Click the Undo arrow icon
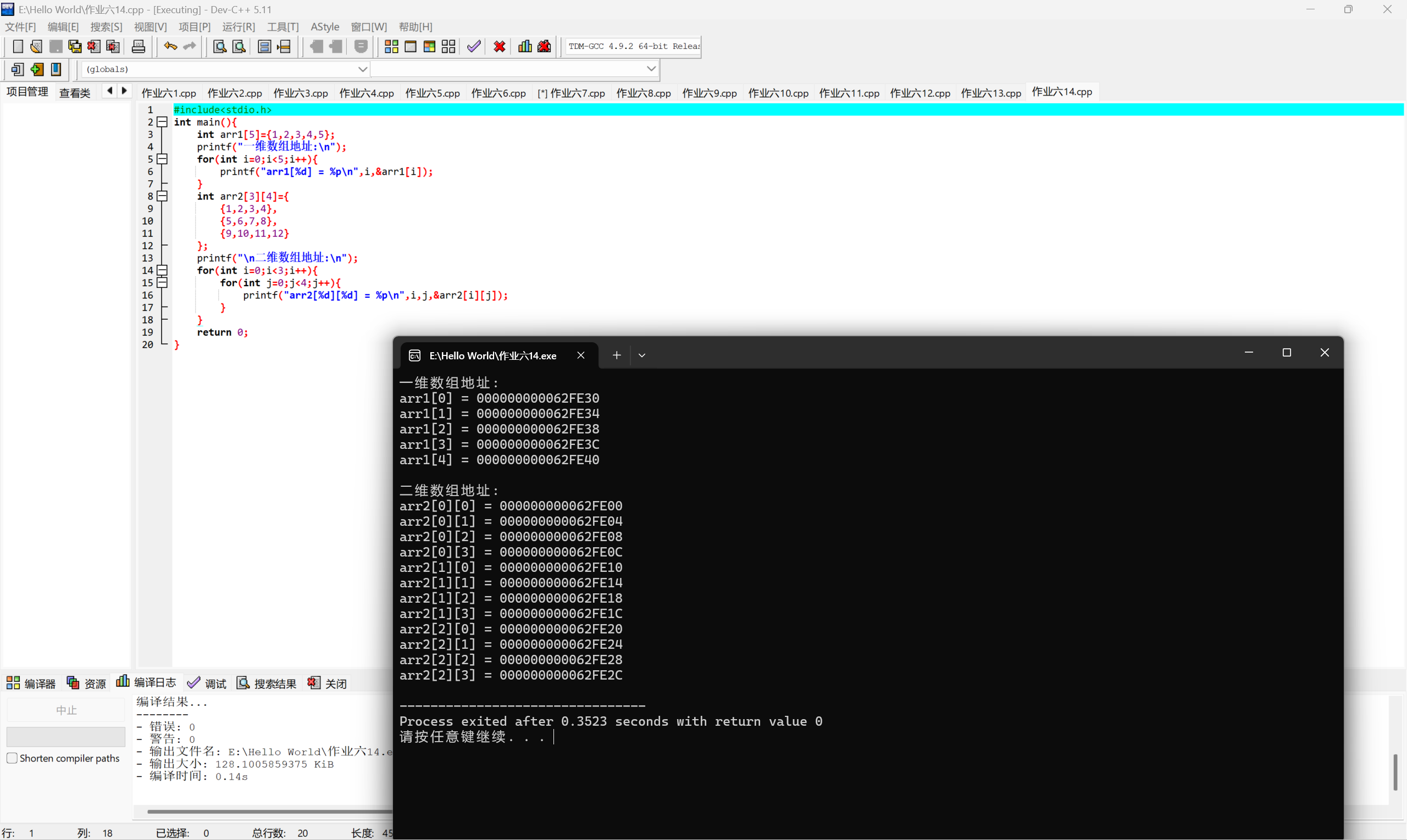Screen dimensions: 1407x840 click(x=170, y=46)
